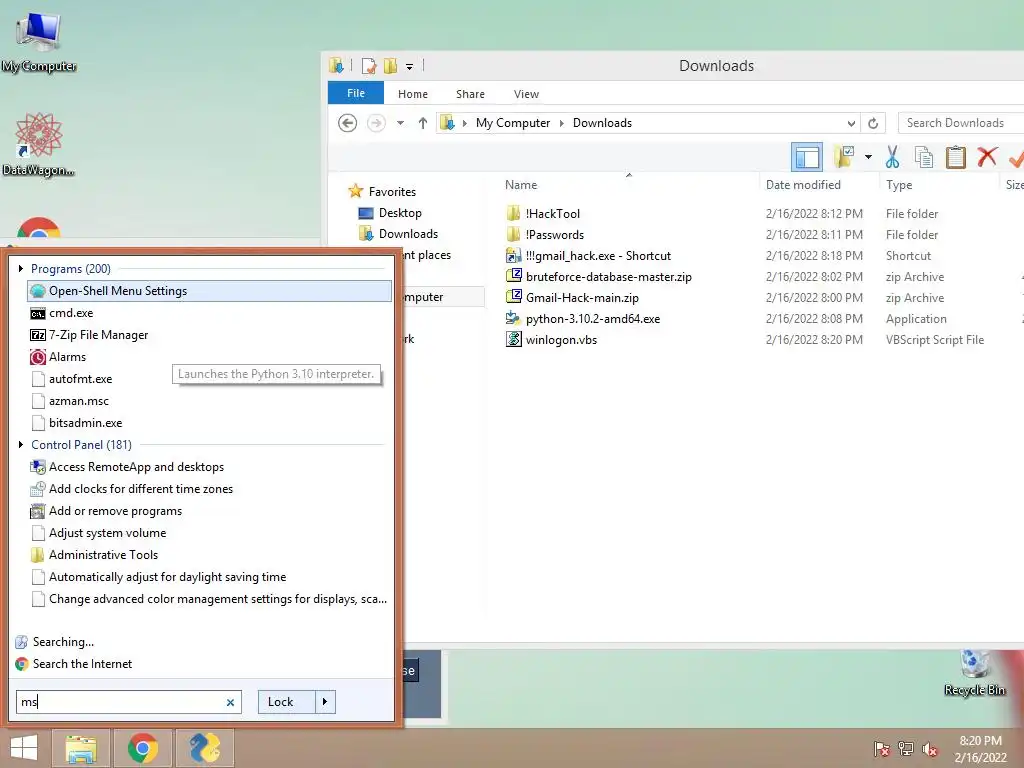Open the DataWagon desktop shortcut
Image resolution: width=1024 pixels, height=768 pixels.
pyautogui.click(x=39, y=144)
